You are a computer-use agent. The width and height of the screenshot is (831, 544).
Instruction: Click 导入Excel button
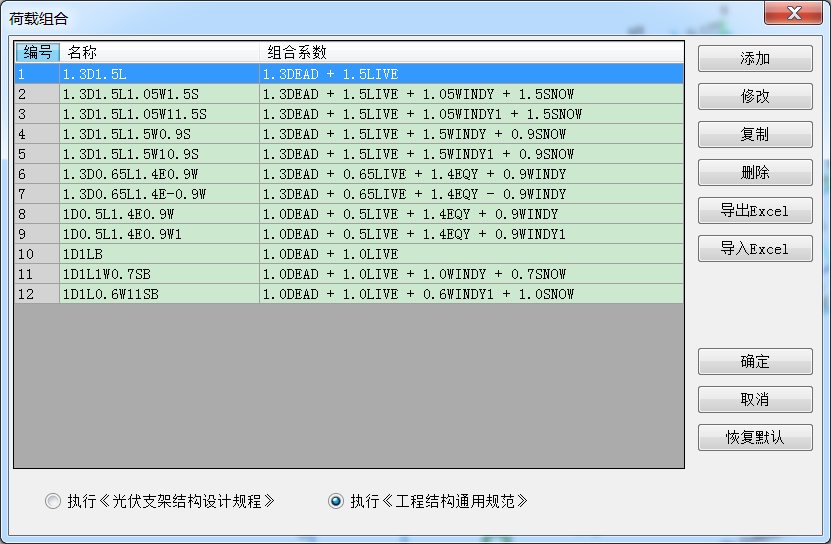754,249
